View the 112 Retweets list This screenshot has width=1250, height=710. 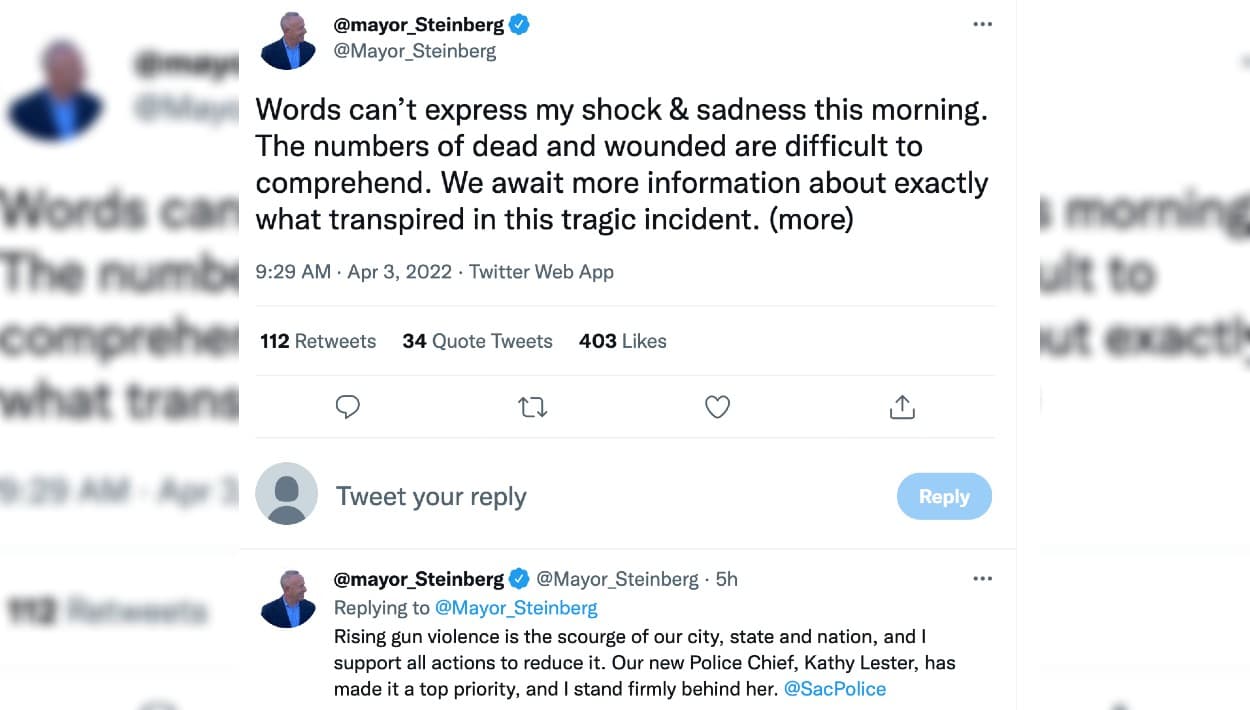[318, 341]
